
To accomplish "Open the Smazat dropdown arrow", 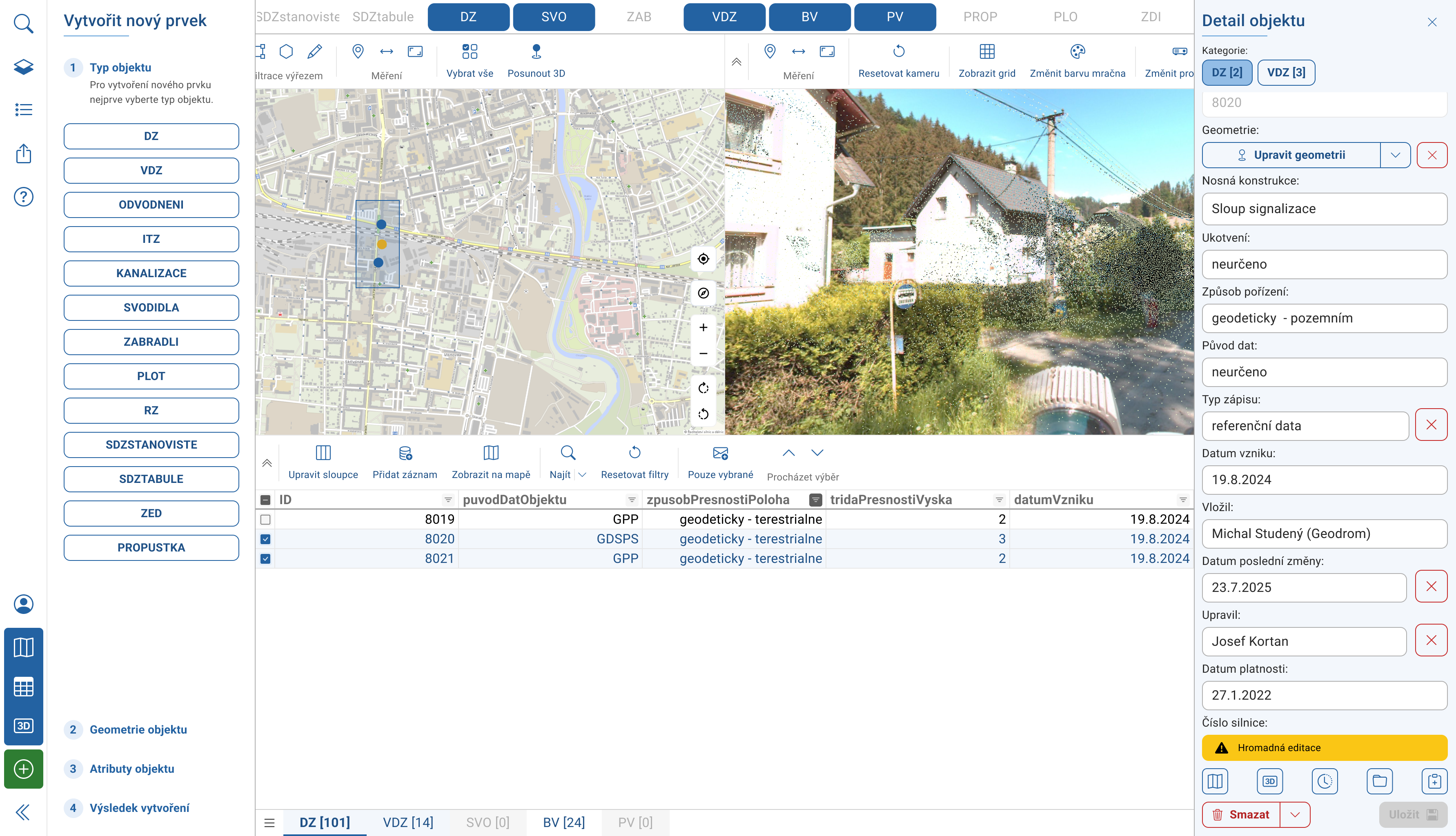I will [x=1295, y=814].
